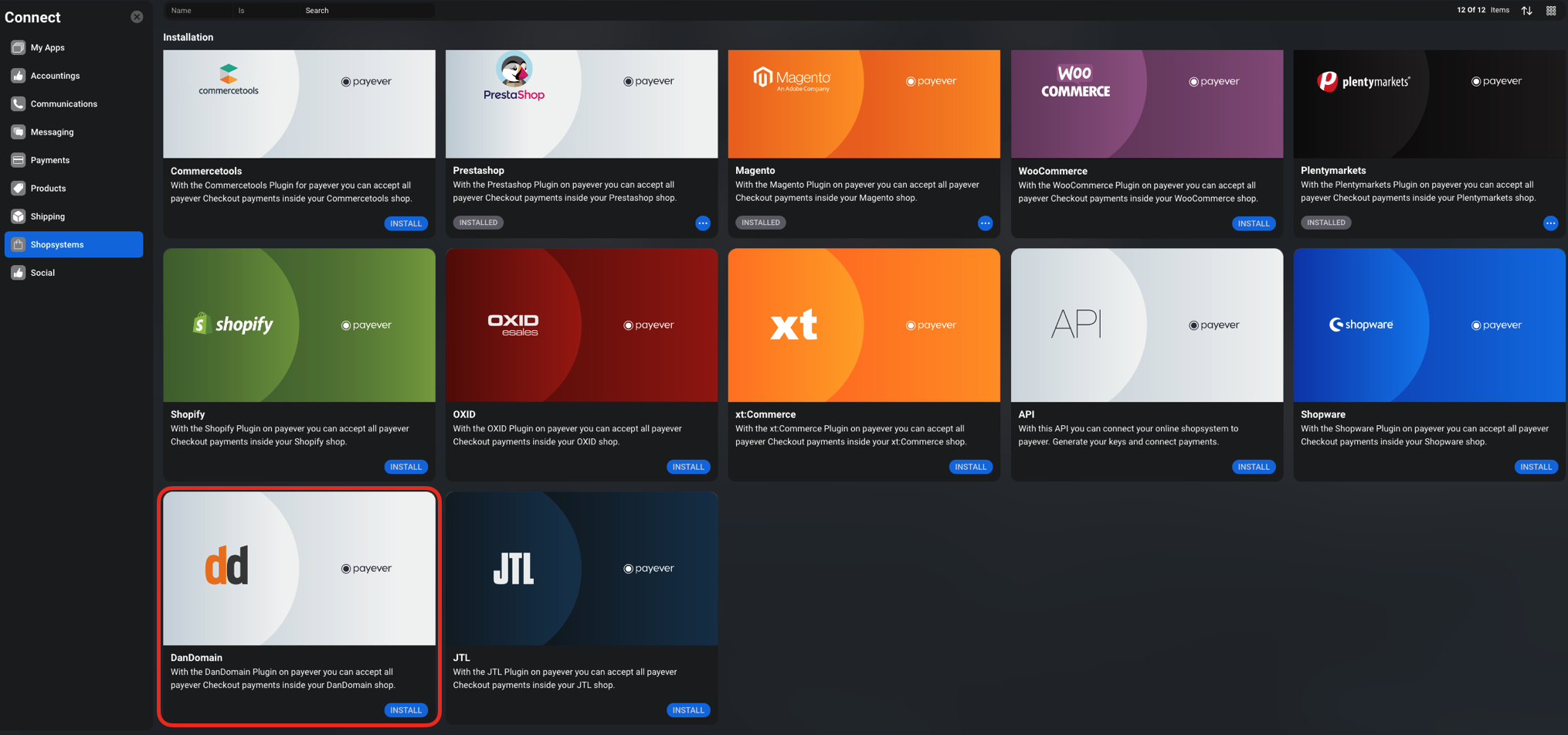Install the xt:Commerce plugin
The width and height of the screenshot is (1568, 735).
[970, 467]
